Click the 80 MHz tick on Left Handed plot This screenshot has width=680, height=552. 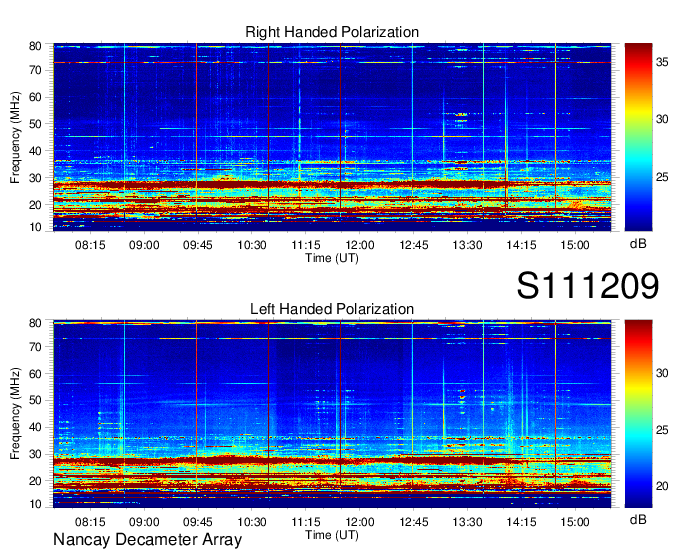click(35, 323)
